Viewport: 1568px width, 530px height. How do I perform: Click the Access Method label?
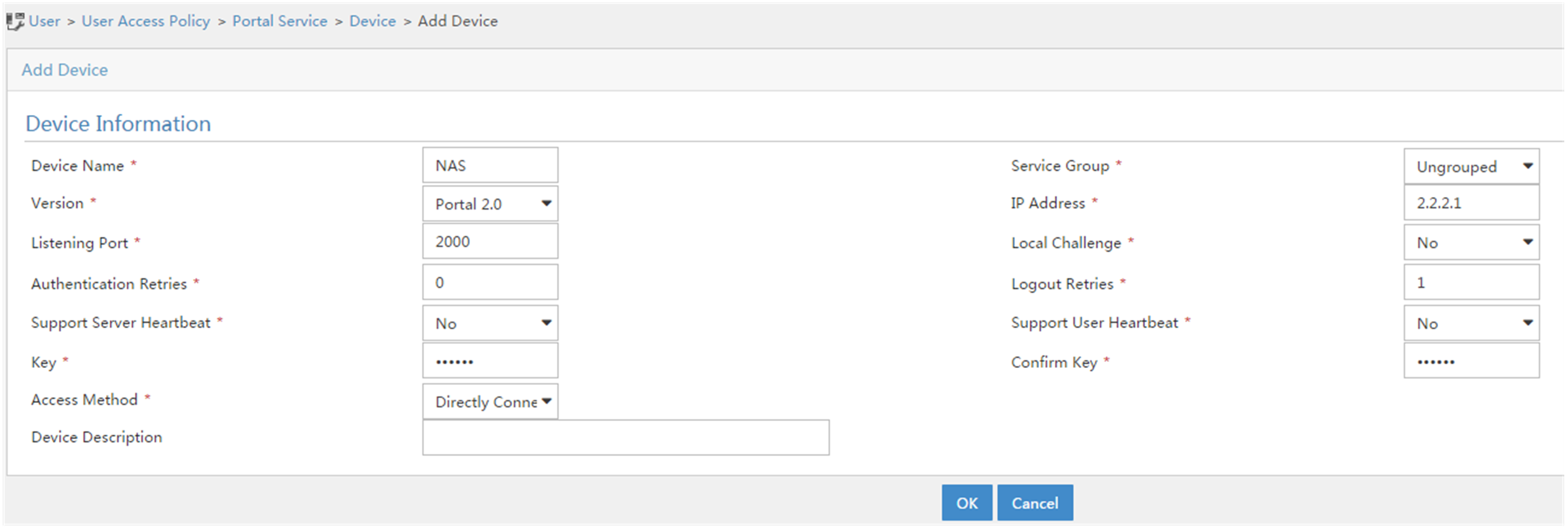pyautogui.click(x=84, y=400)
